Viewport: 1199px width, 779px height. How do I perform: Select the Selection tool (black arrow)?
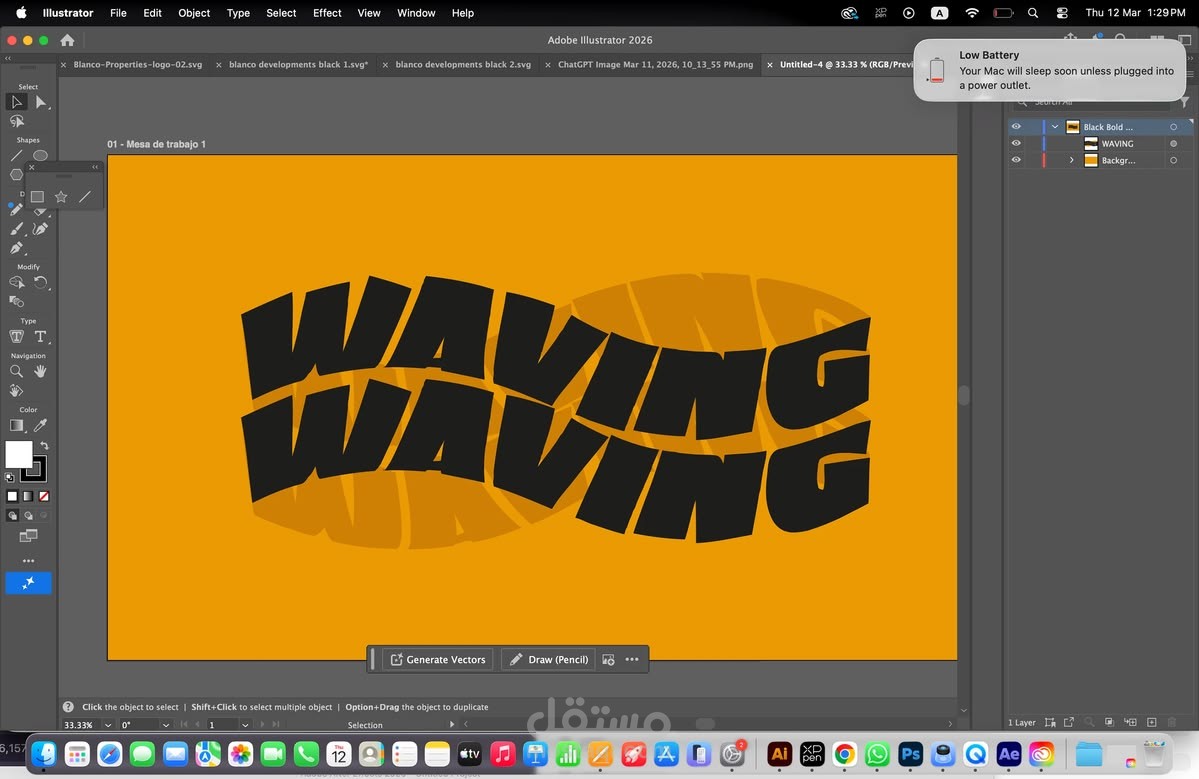pos(16,102)
